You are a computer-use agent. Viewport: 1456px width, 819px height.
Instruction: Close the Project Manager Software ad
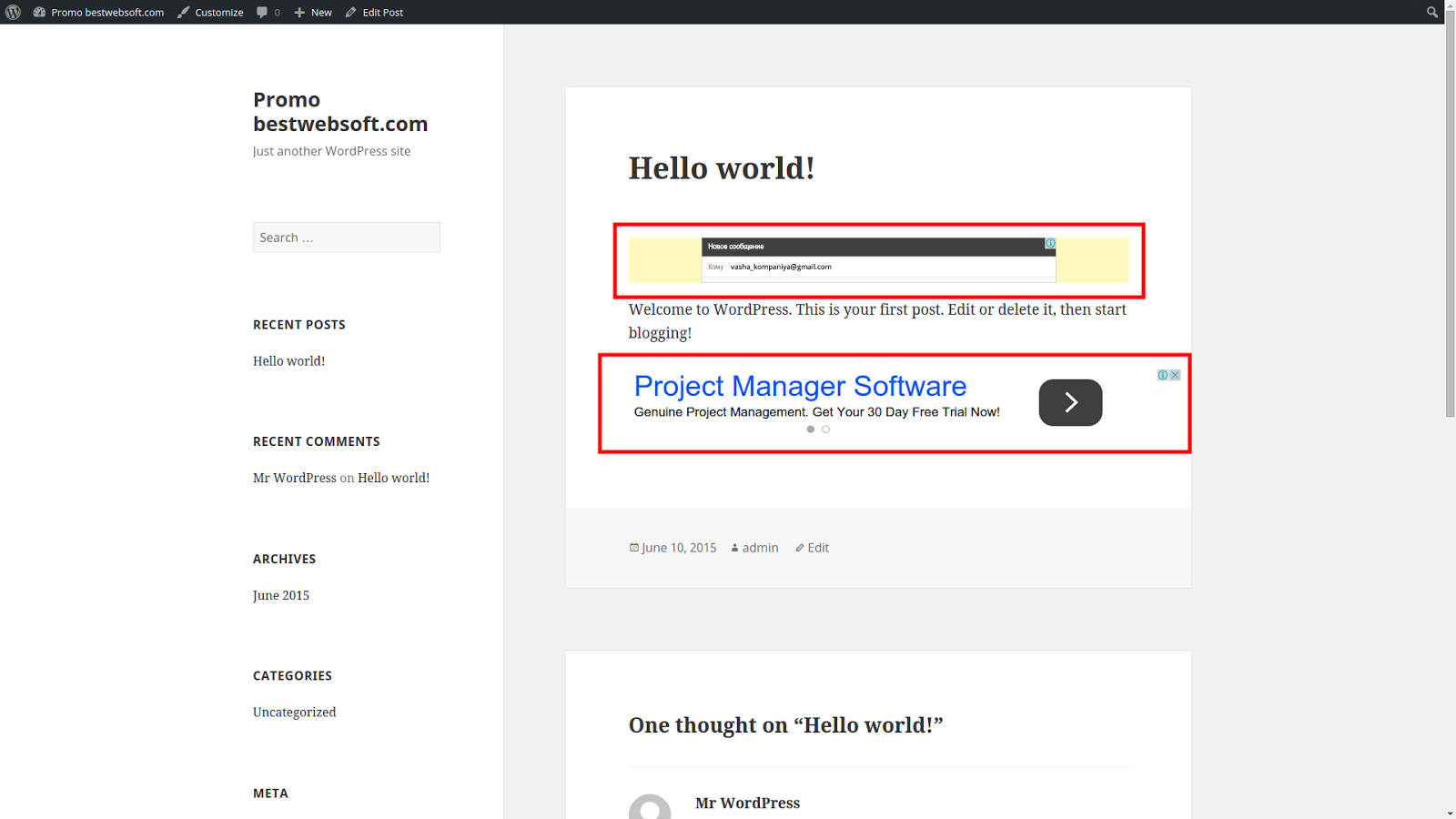coord(1175,375)
